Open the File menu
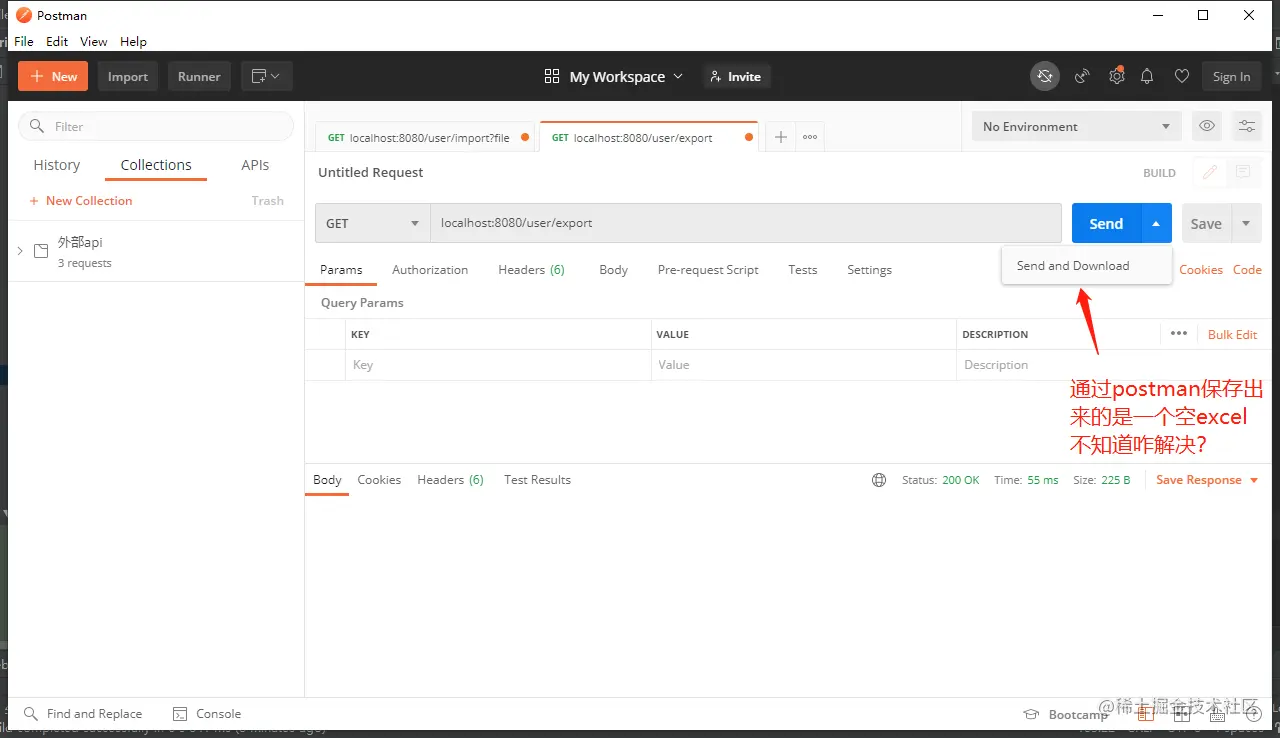The image size is (1280, 738). coord(24,41)
